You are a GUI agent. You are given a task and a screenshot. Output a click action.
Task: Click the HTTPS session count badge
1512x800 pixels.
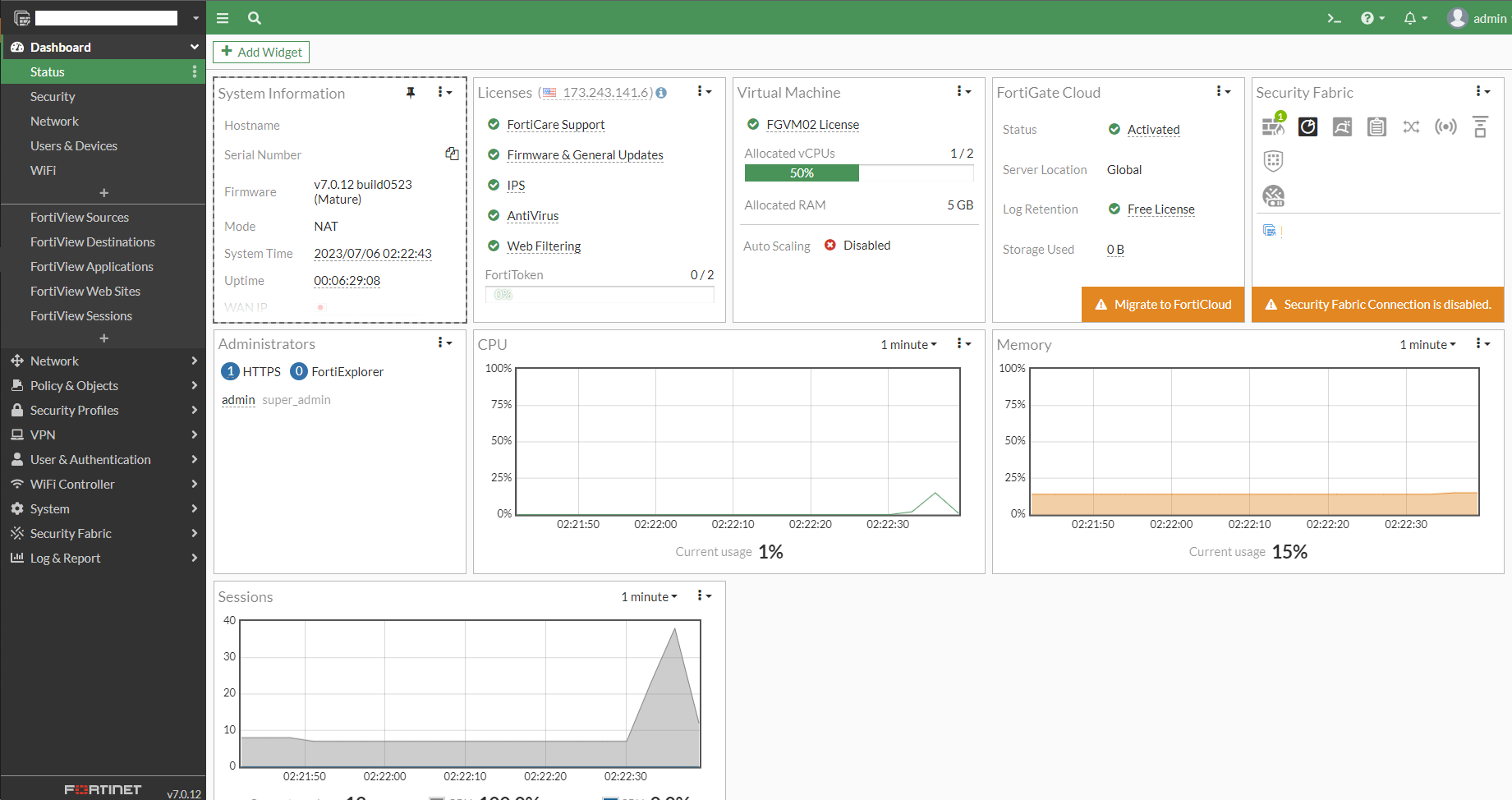tap(230, 371)
